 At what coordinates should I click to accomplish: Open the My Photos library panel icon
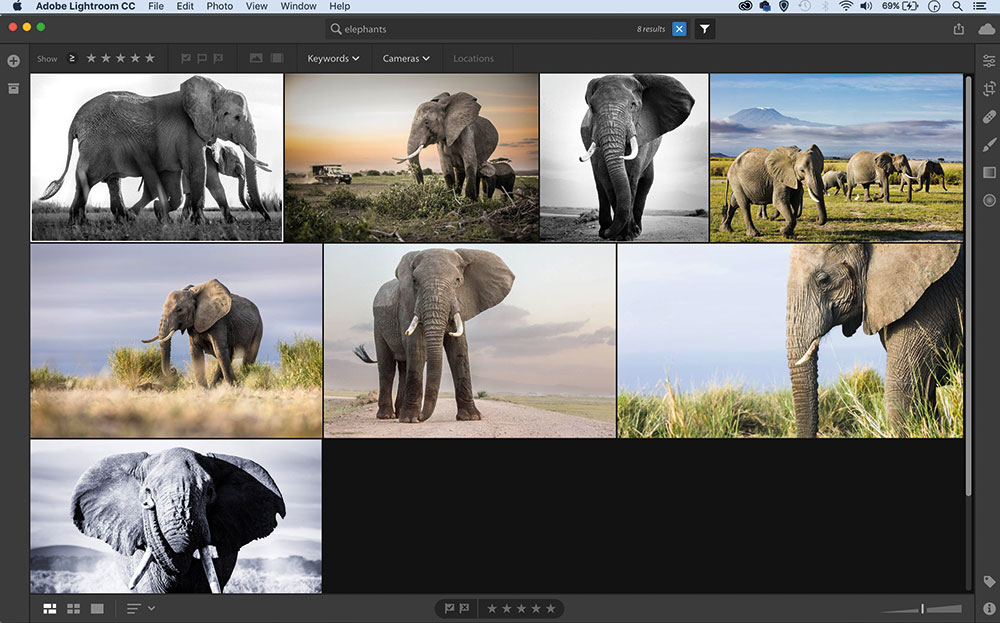(x=13, y=89)
